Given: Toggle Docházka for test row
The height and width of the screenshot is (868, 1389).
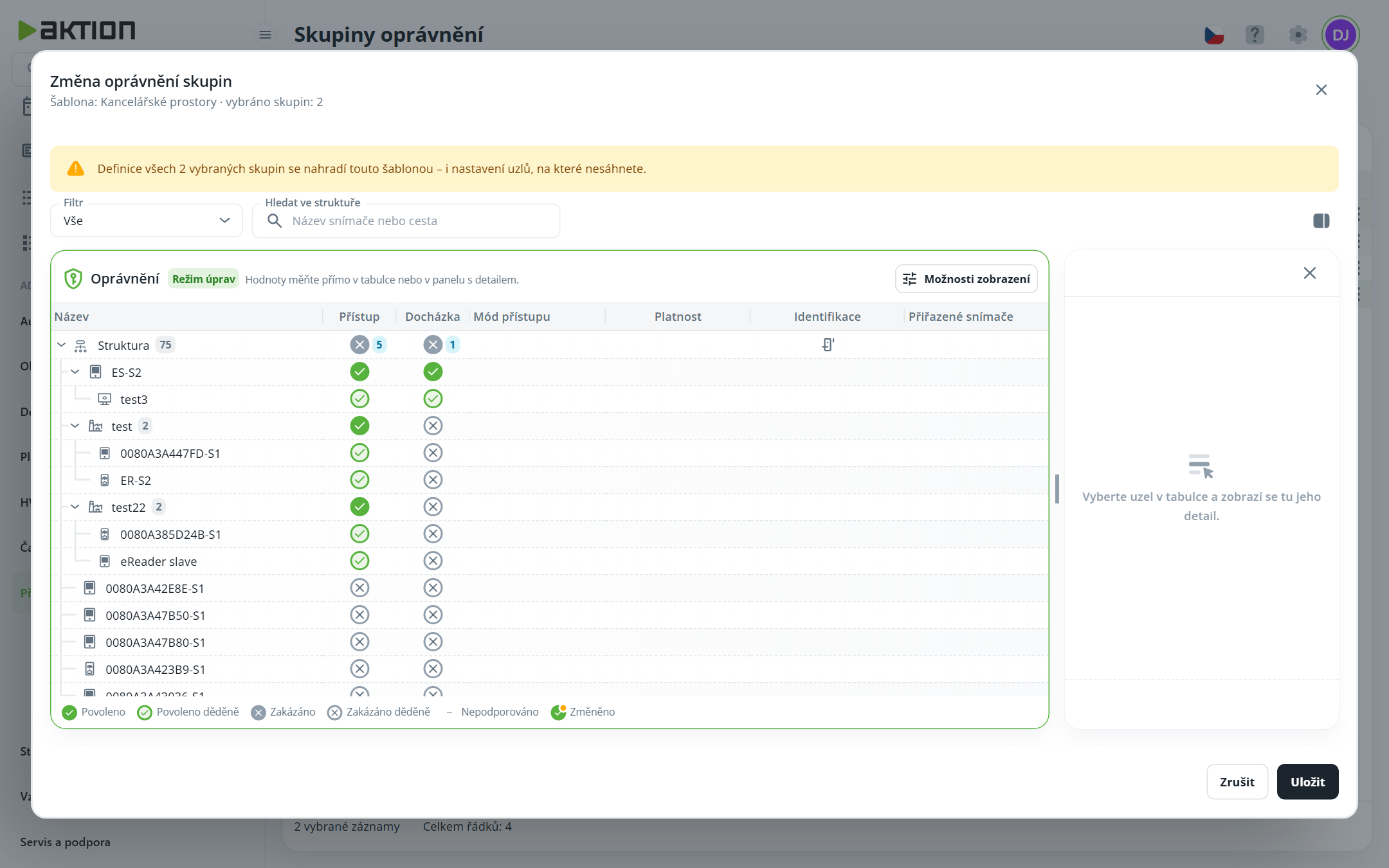Looking at the screenshot, I should pos(433,426).
